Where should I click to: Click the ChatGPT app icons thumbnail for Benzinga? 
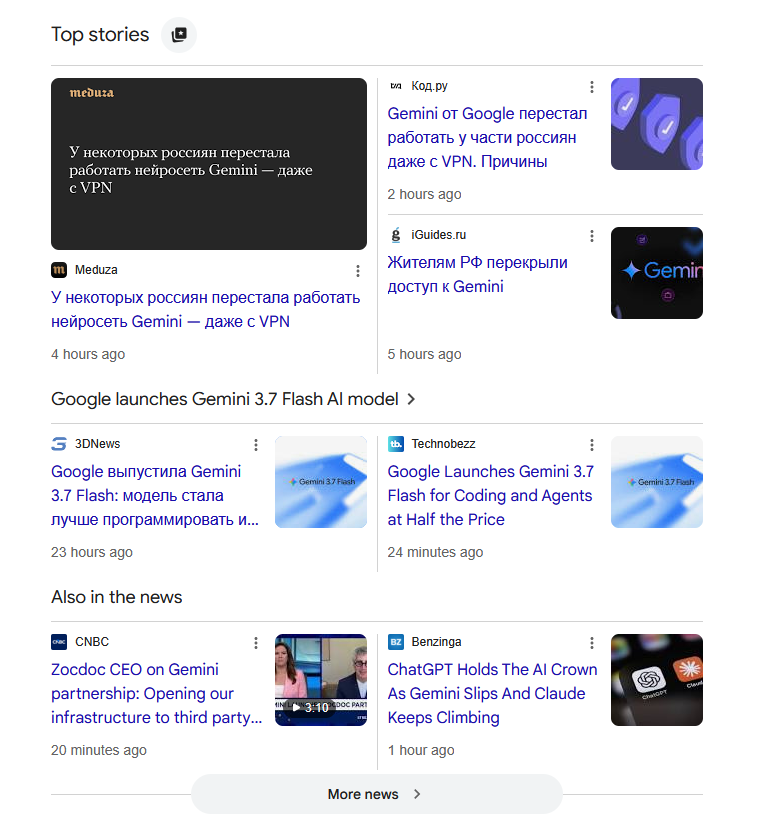click(x=657, y=680)
